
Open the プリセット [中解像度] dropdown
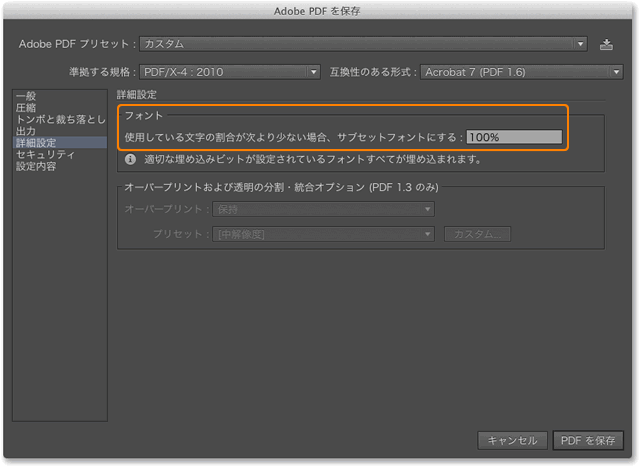[323, 234]
